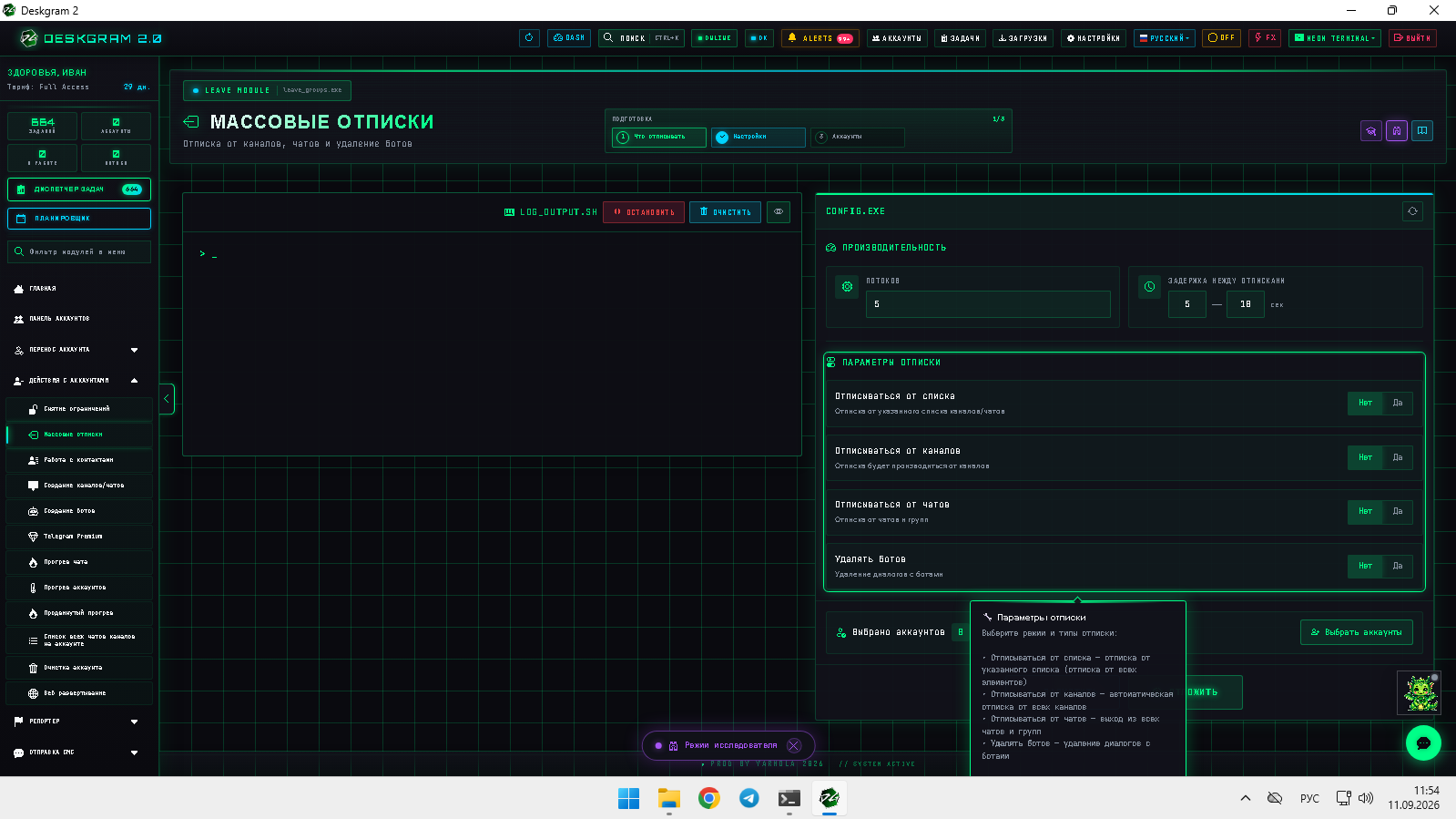Clear the log with Очистить button
The width and height of the screenshot is (1456, 819).
725,212
